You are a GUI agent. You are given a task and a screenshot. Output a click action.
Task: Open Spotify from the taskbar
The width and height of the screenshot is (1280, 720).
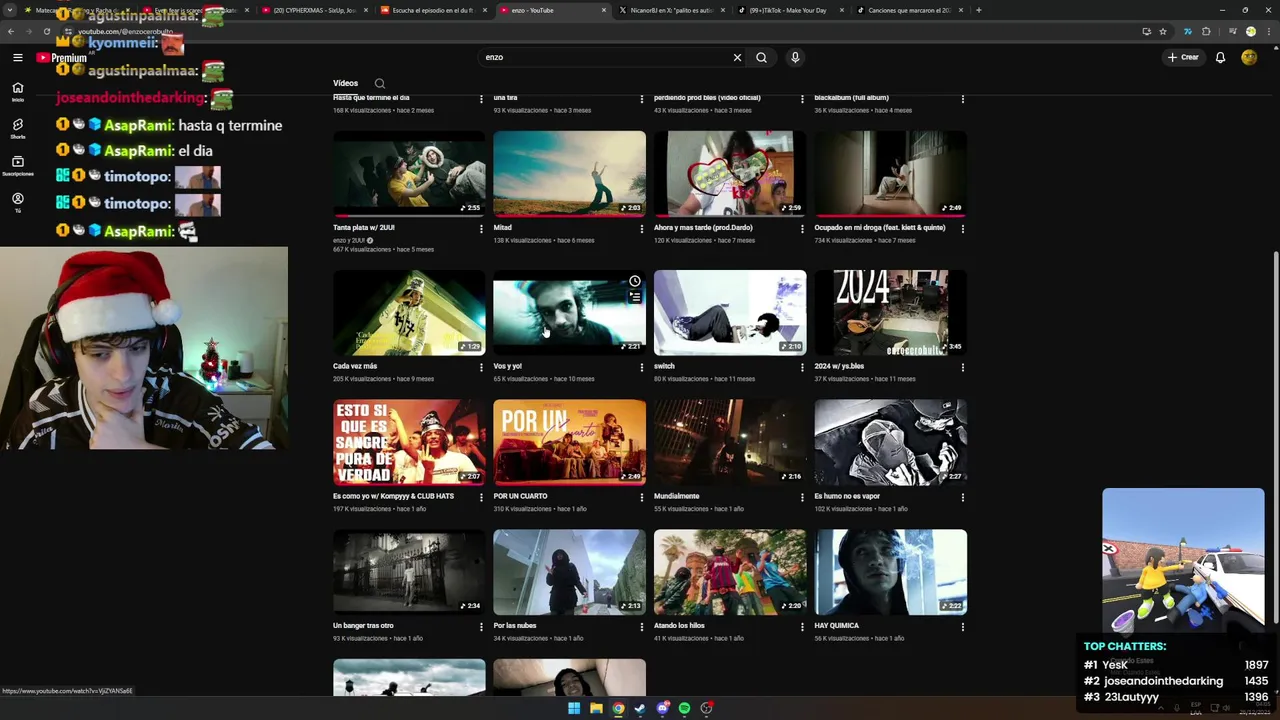[684, 708]
